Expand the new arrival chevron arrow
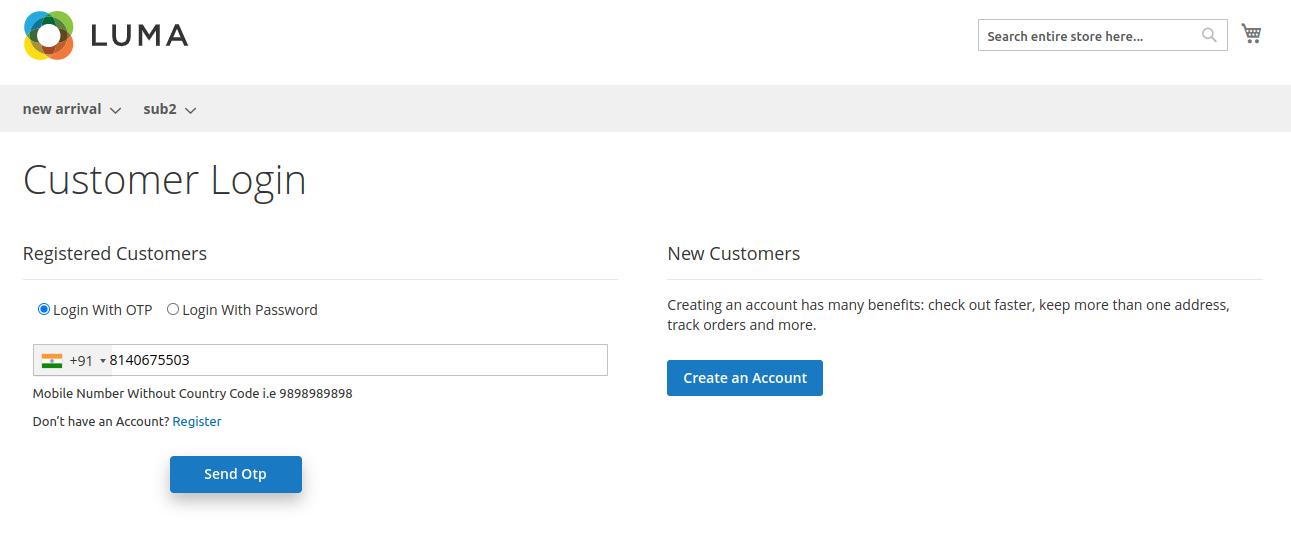This screenshot has width=1291, height=533. point(115,110)
